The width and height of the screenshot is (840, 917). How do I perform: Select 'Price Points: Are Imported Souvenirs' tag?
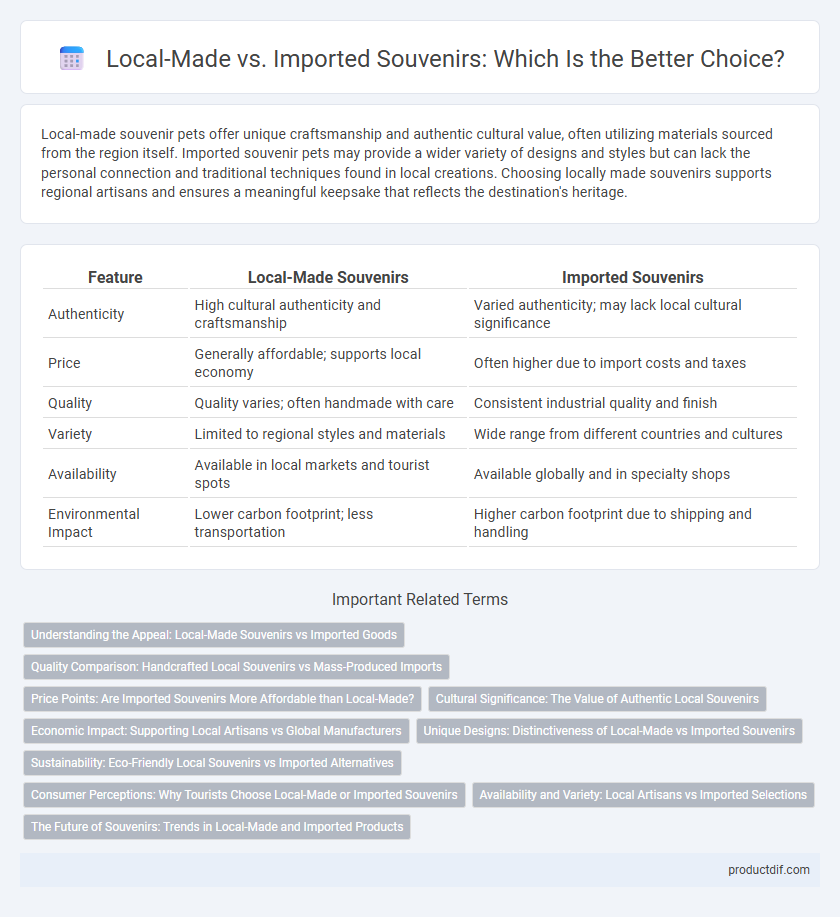[x=222, y=699]
